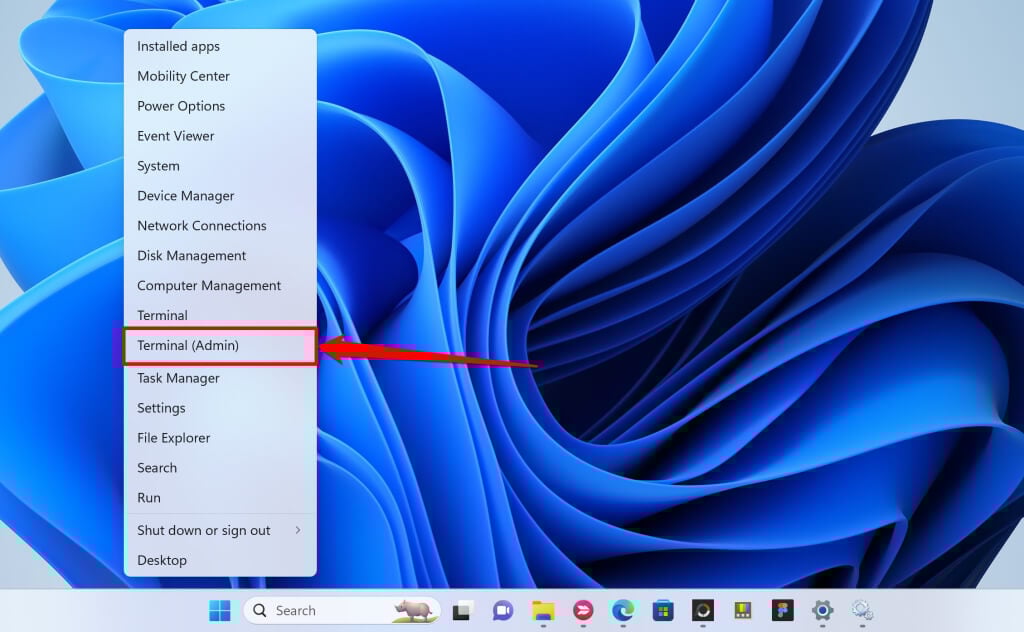Open Mobility Center from the menu
This screenshot has width=1024, height=632.
point(220,76)
